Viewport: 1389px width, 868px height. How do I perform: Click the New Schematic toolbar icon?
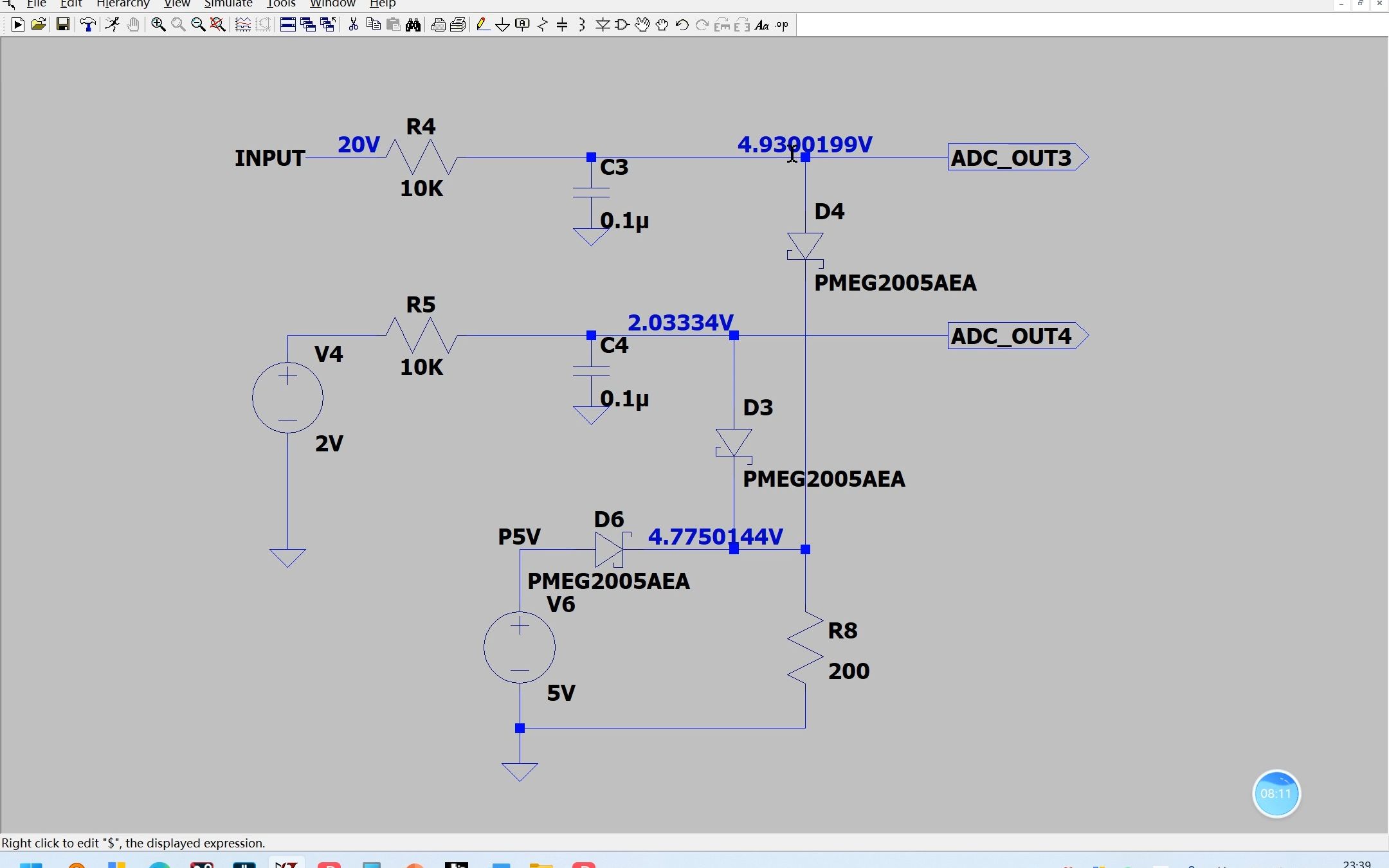tap(18, 25)
